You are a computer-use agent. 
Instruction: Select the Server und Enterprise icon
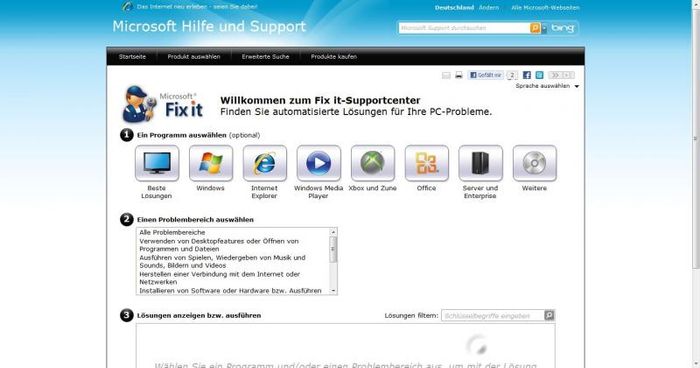click(x=480, y=163)
